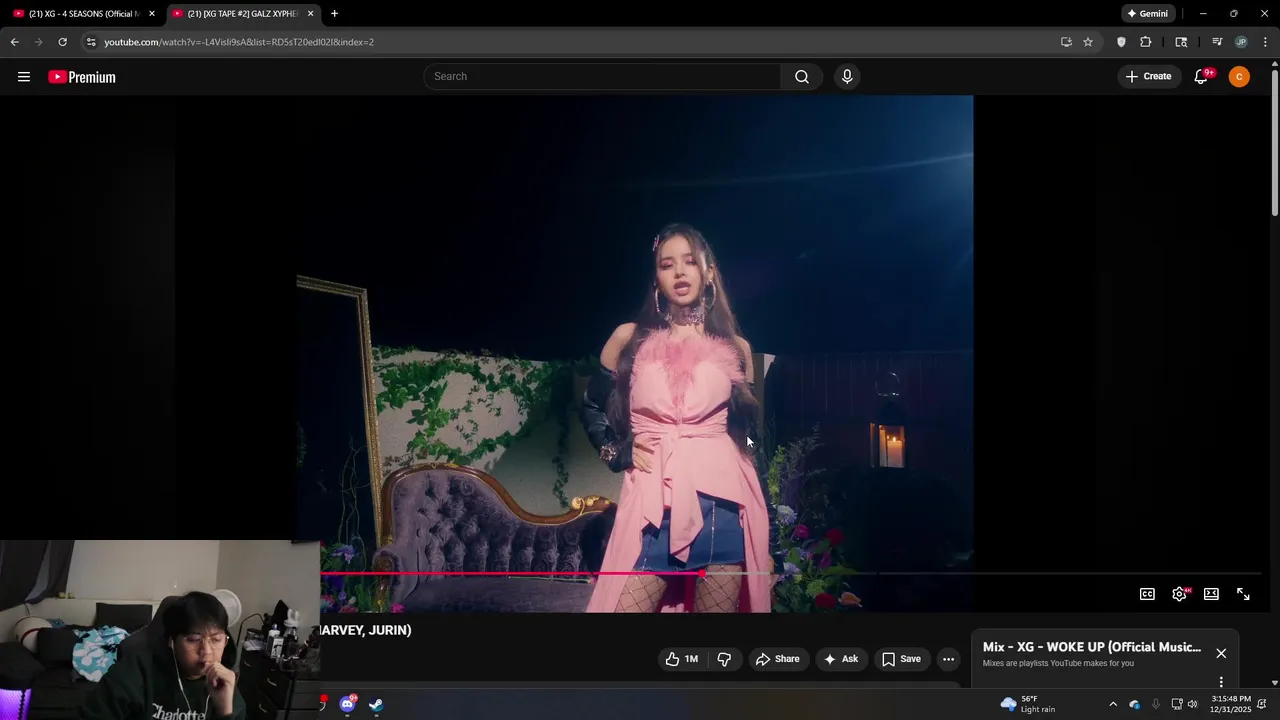Close the XG - 4 SEASONS tab
The width and height of the screenshot is (1280, 720).
tap(152, 14)
